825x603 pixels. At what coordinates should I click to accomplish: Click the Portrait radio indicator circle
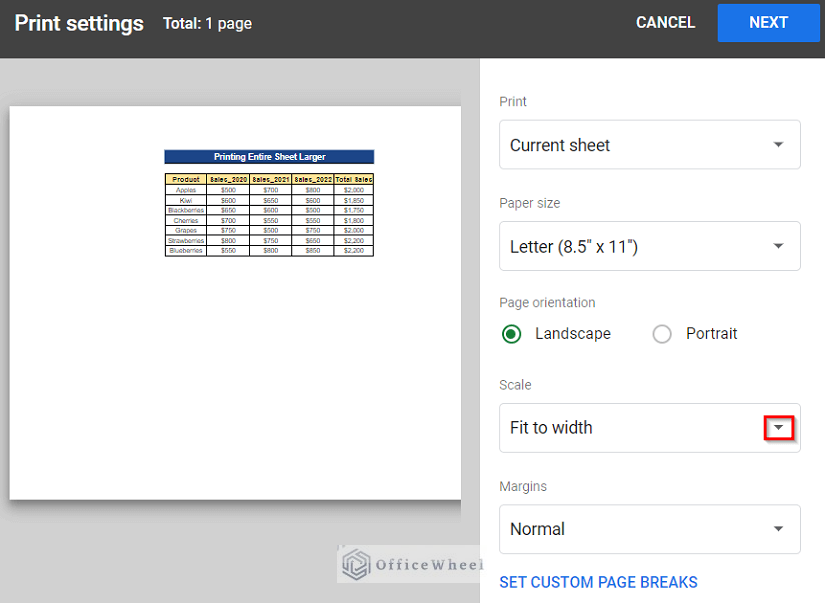(661, 334)
